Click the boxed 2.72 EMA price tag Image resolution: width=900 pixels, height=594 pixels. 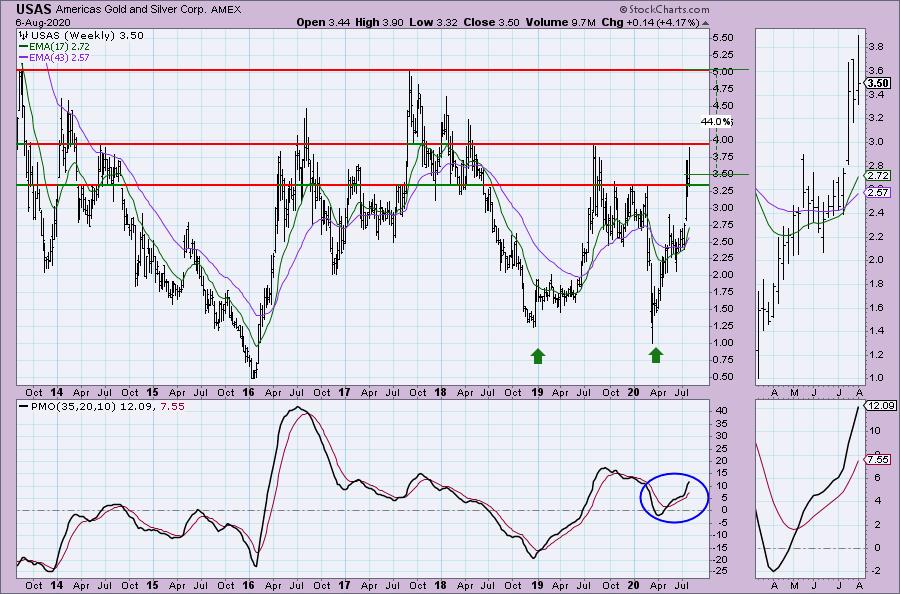(879, 176)
